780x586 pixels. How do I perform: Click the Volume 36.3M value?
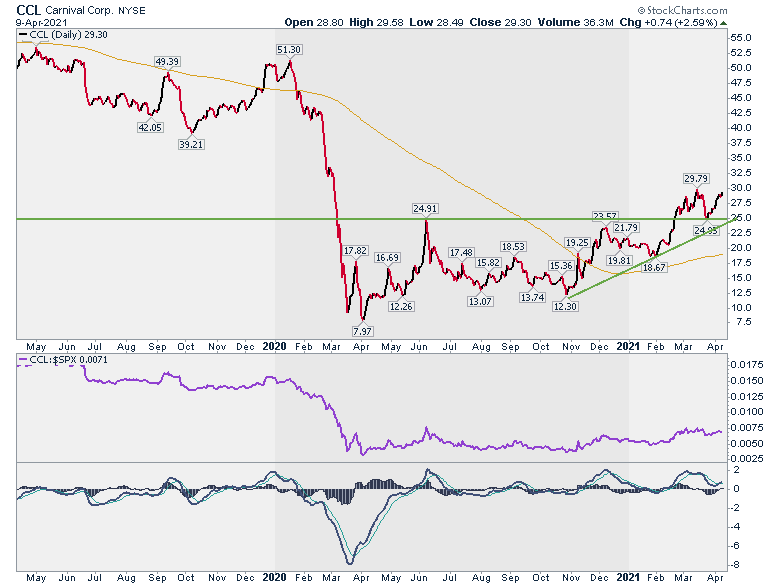[576, 22]
